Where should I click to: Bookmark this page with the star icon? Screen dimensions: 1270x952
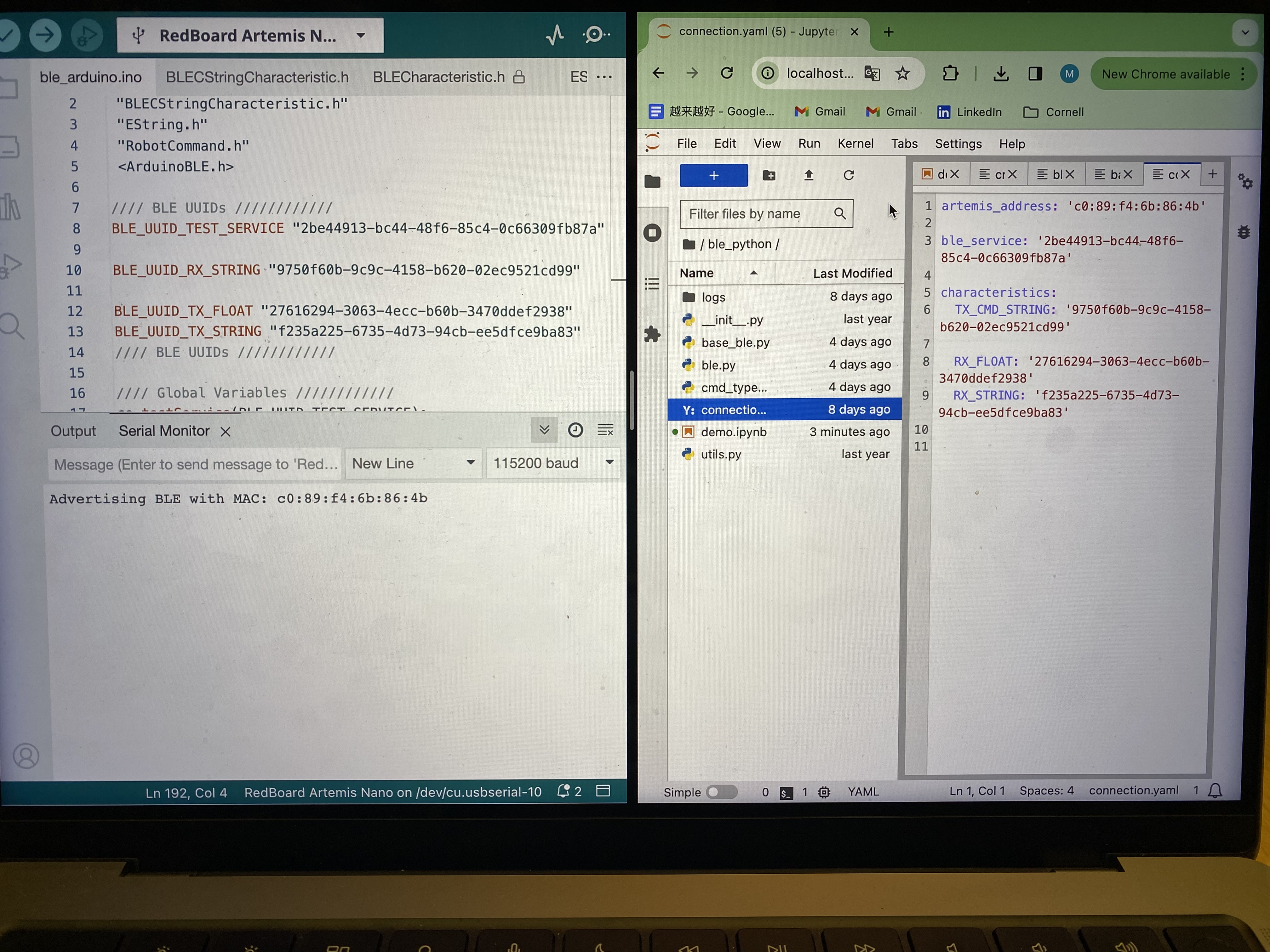coord(902,73)
